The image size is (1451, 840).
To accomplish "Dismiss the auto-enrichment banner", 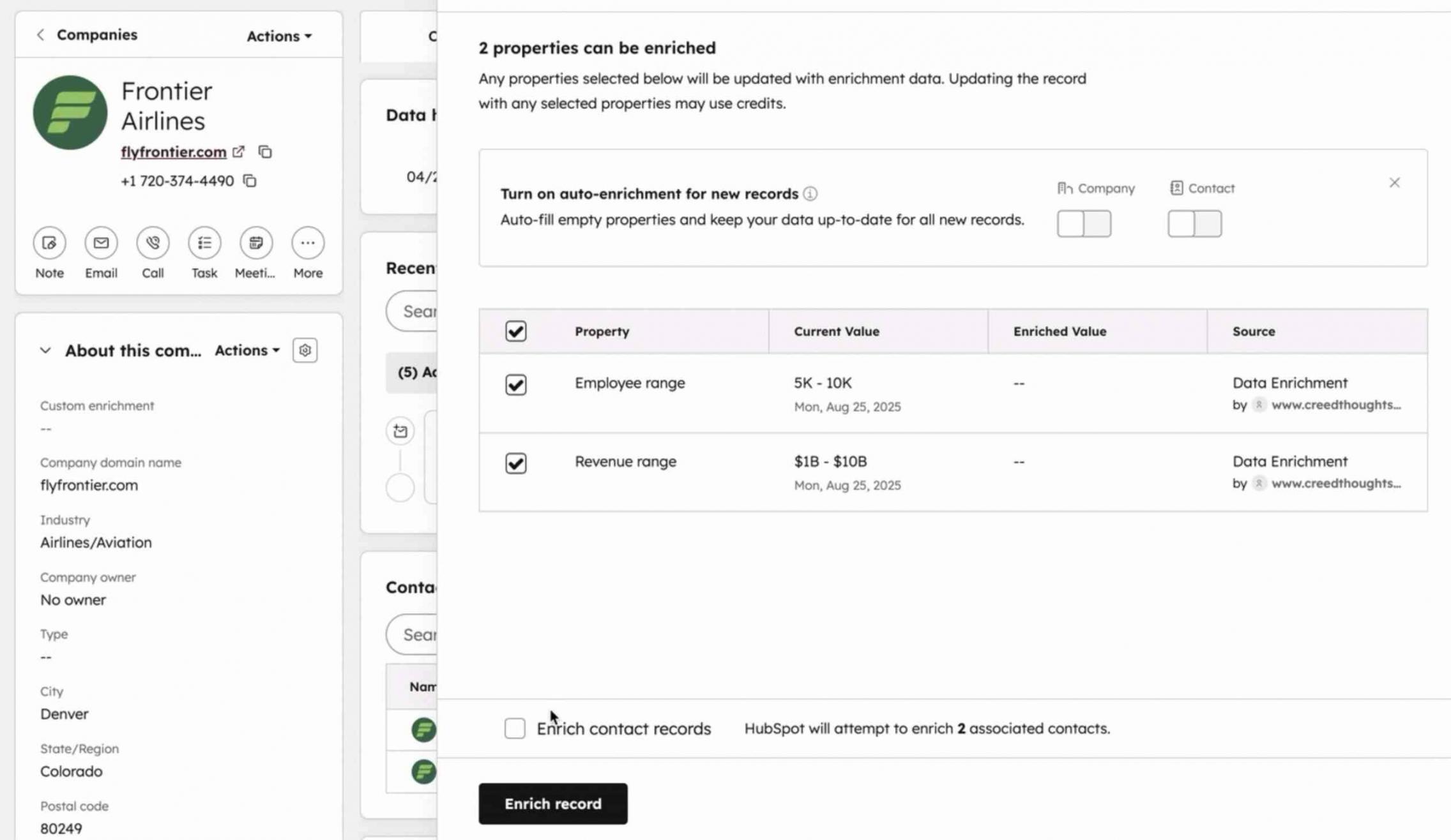I will point(1394,183).
